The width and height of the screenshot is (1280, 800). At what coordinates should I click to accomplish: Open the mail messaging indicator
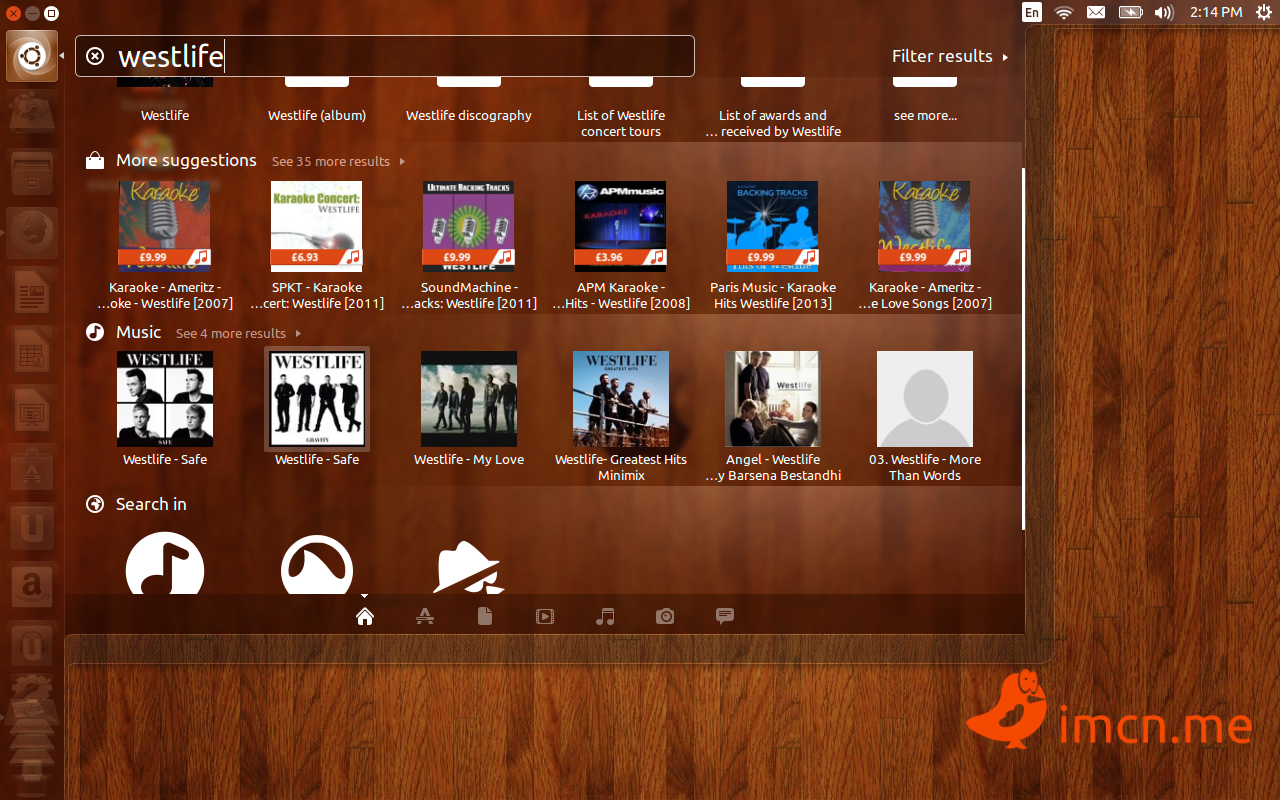point(1096,12)
